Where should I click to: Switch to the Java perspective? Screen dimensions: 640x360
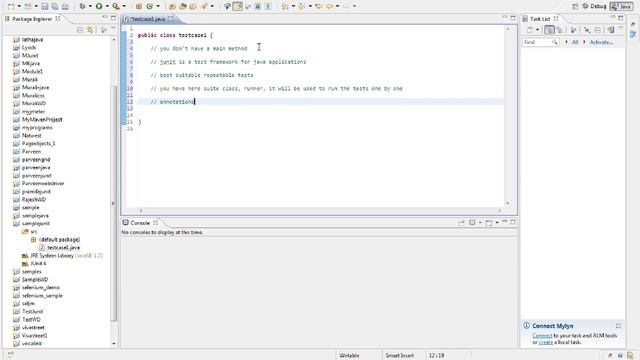621,6
